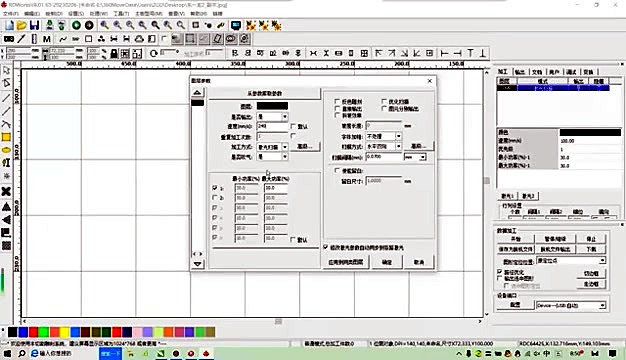Open the Device USB port dropdown
This screenshot has width=626, height=360.
602,305
